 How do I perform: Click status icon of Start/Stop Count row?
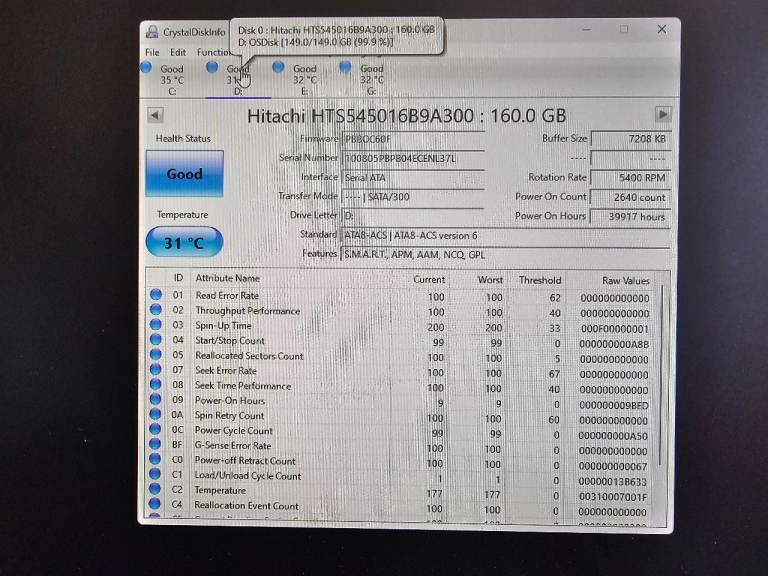pos(156,339)
